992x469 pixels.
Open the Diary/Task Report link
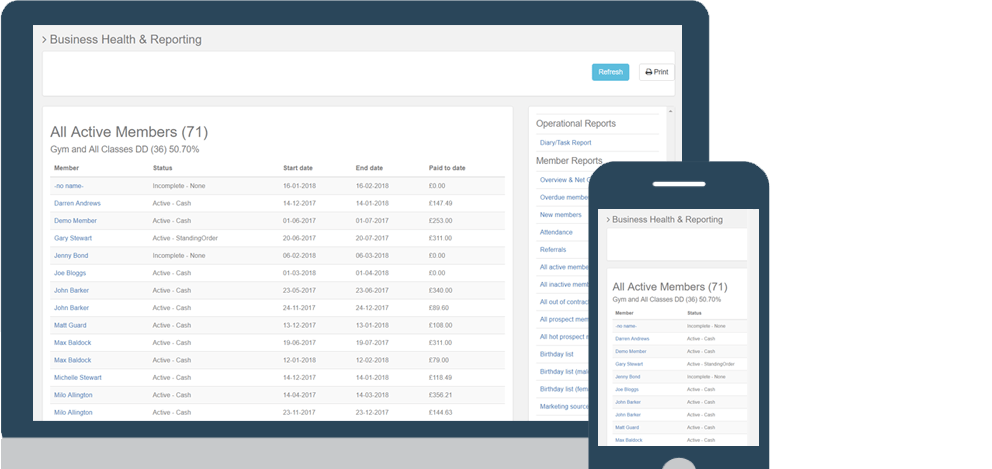coord(565,143)
